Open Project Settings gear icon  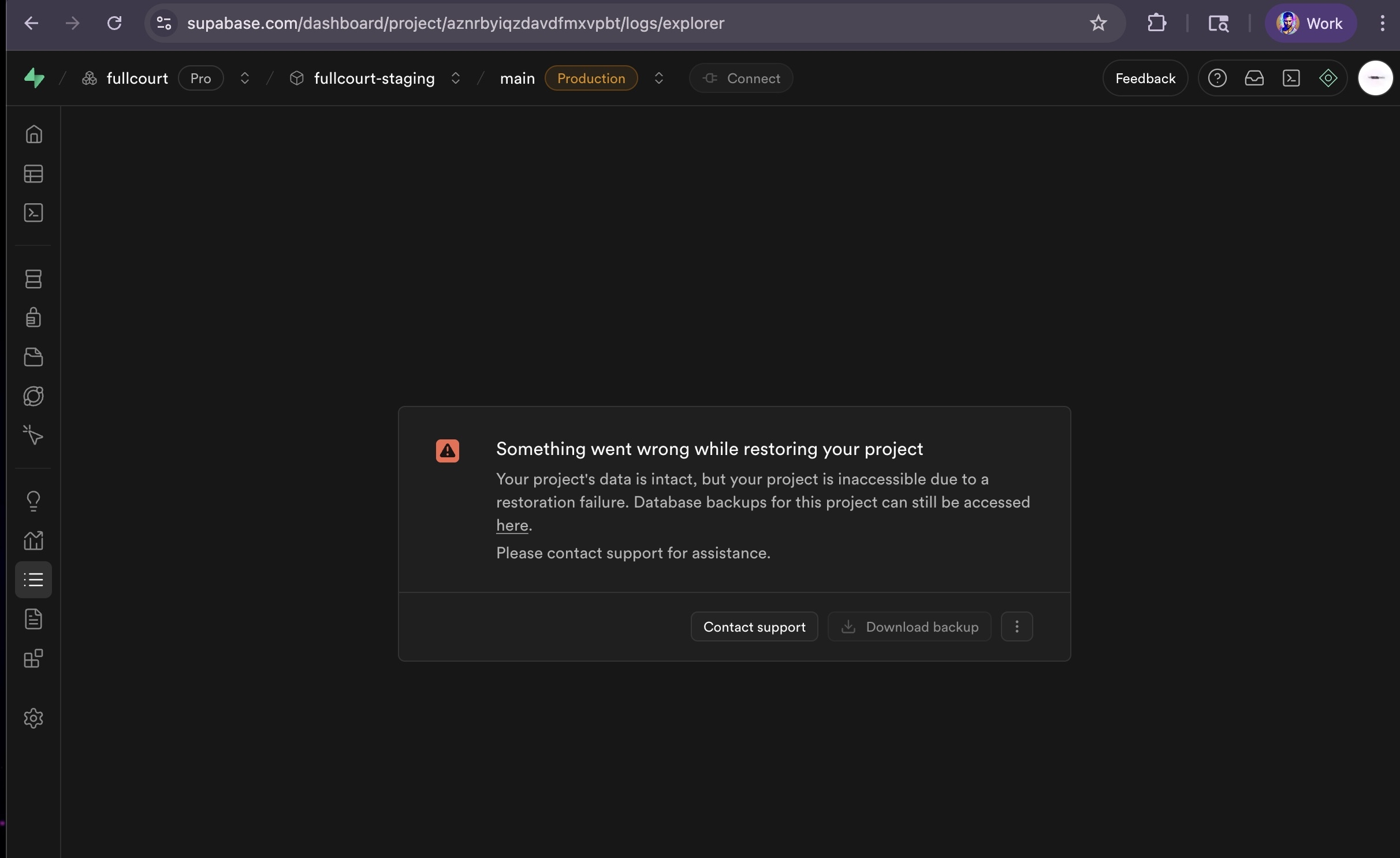tap(33, 718)
